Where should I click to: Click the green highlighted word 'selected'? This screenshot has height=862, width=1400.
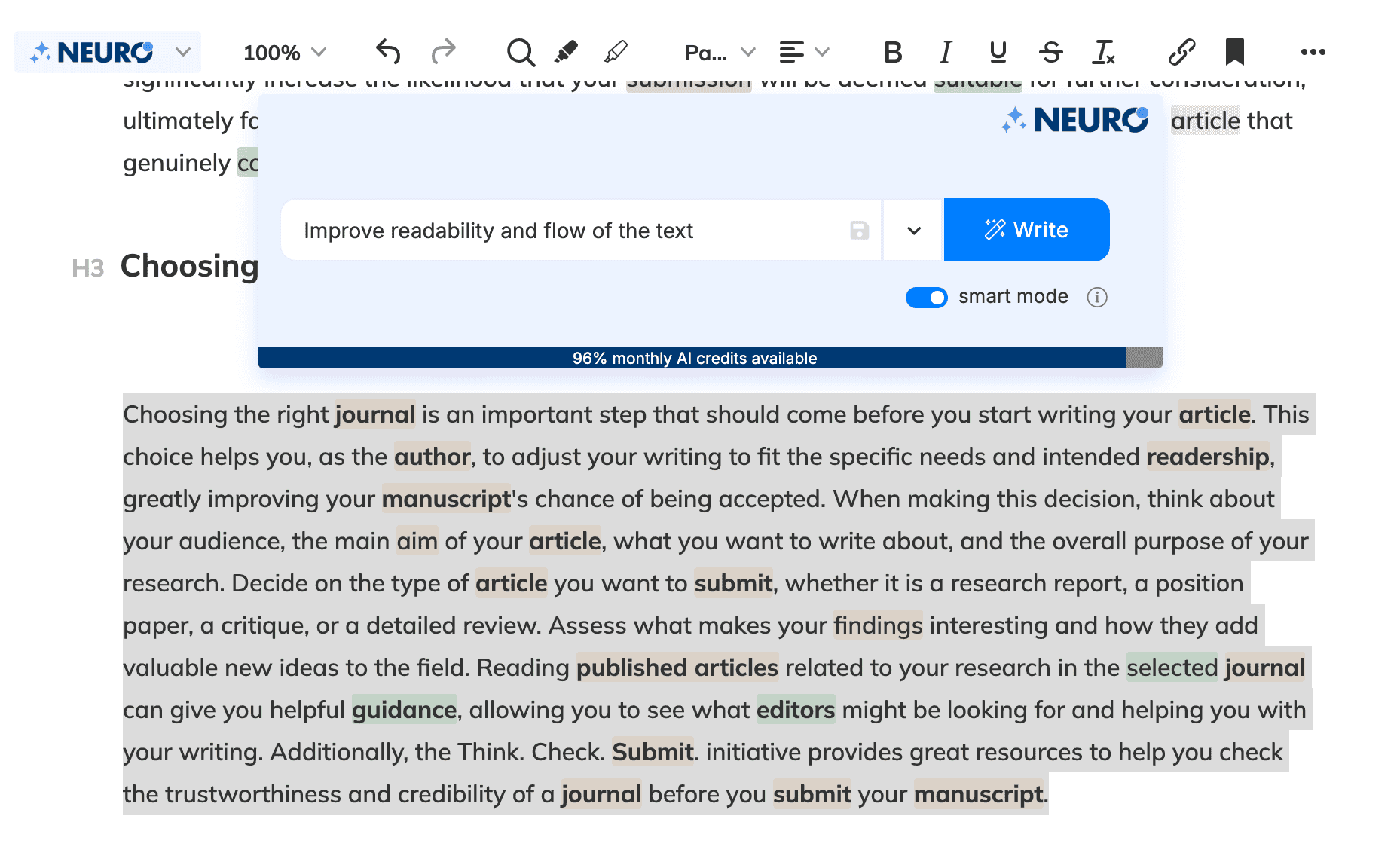pos(1172,668)
